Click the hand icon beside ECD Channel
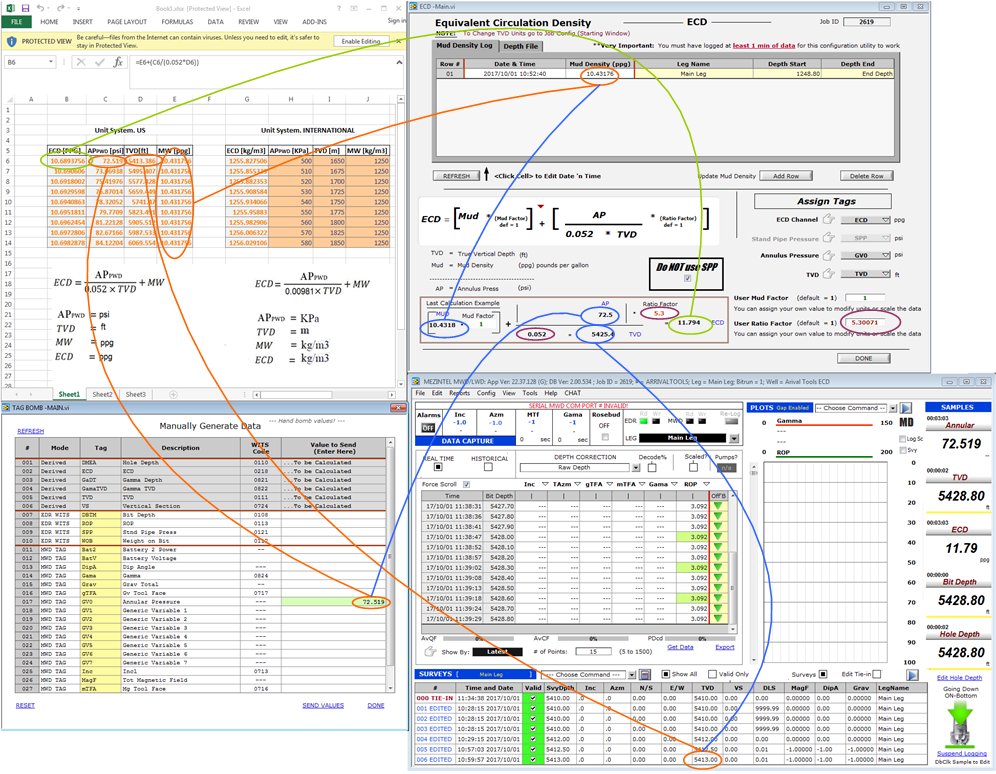Screen dimensions: 996x774 click(x=828, y=219)
